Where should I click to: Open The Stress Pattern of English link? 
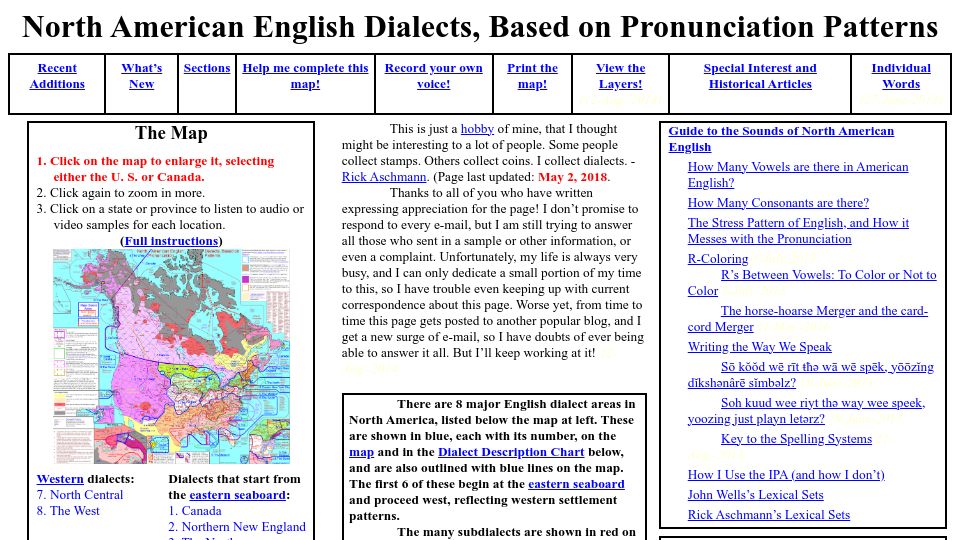(x=798, y=231)
